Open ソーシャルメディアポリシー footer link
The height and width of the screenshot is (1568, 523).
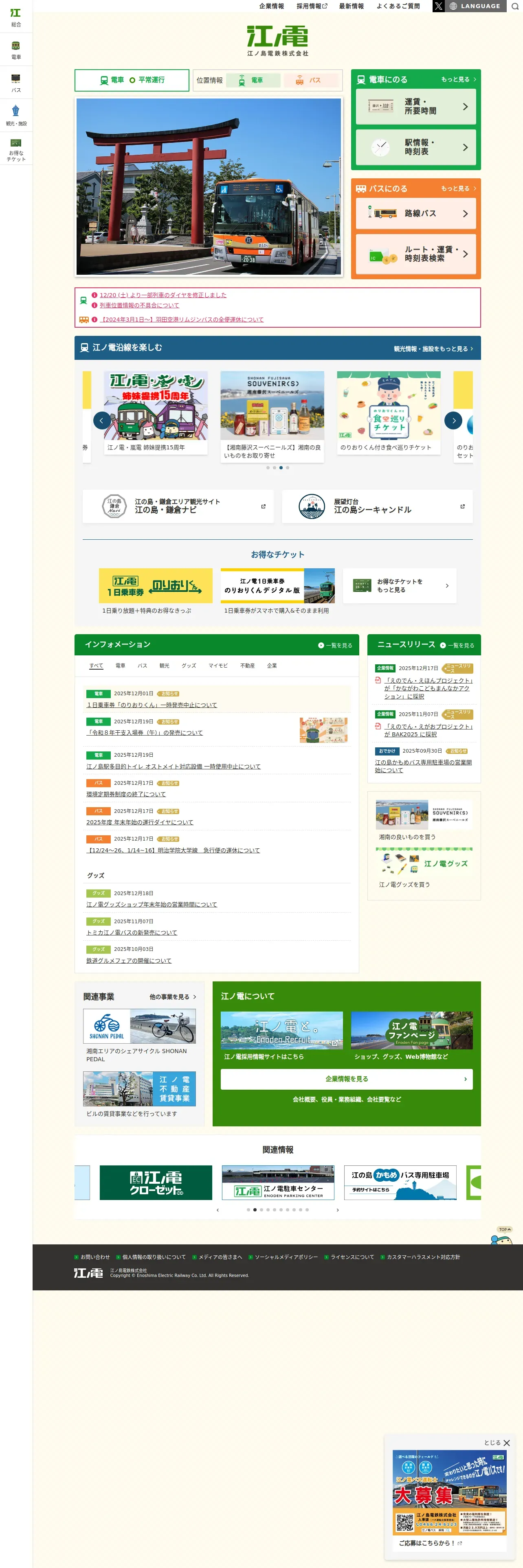(286, 1257)
